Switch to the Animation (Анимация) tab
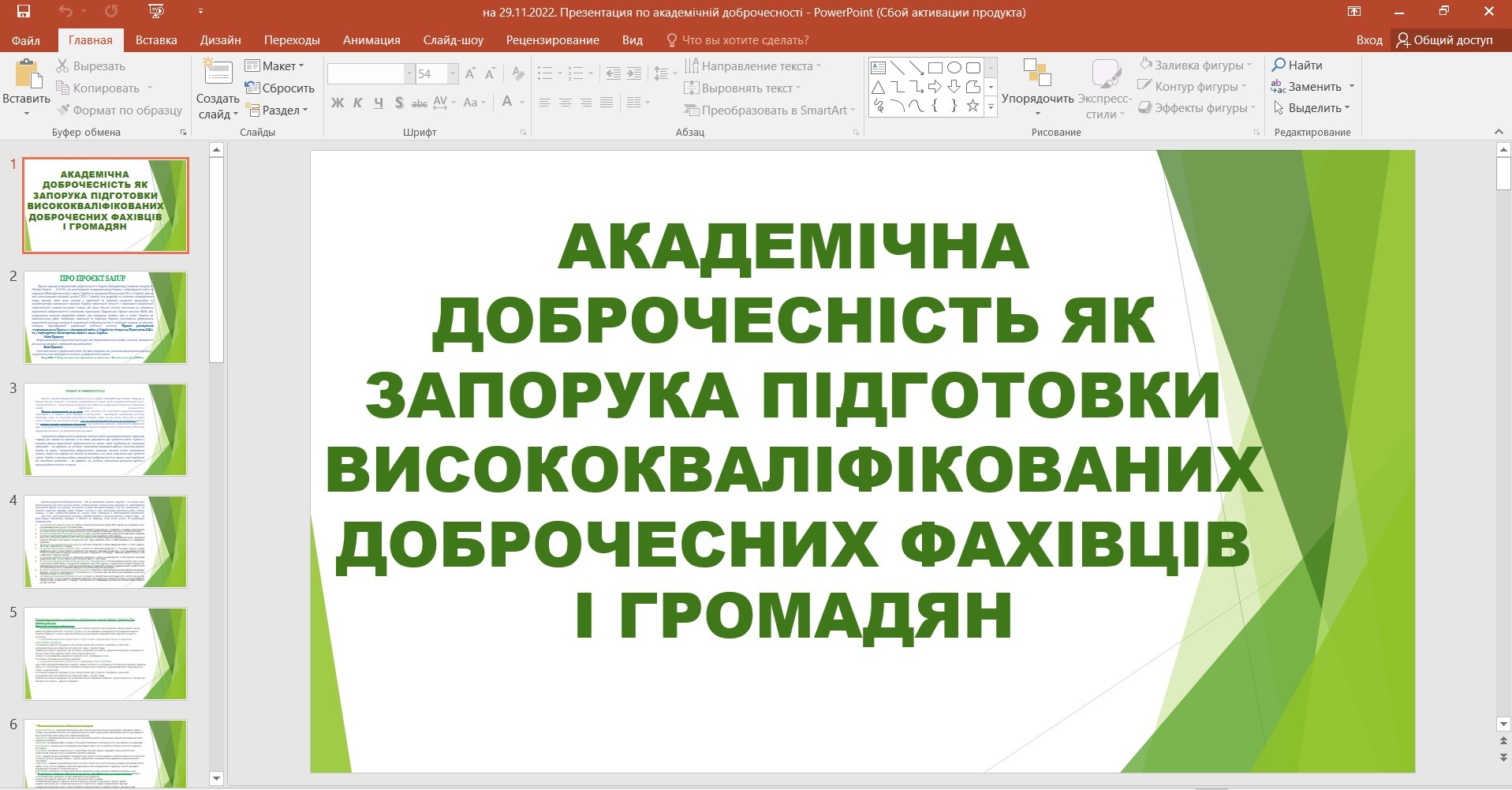1512x790 pixels. [x=371, y=40]
